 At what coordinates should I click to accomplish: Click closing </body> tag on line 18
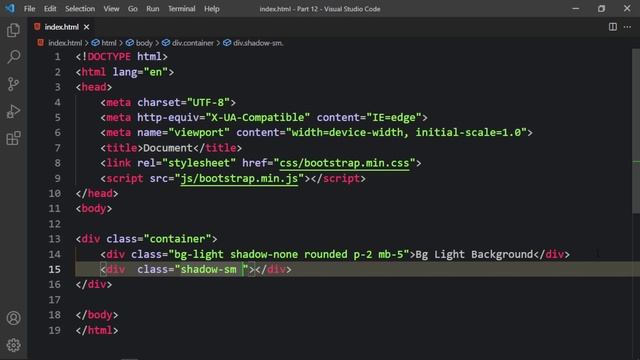tap(97, 315)
